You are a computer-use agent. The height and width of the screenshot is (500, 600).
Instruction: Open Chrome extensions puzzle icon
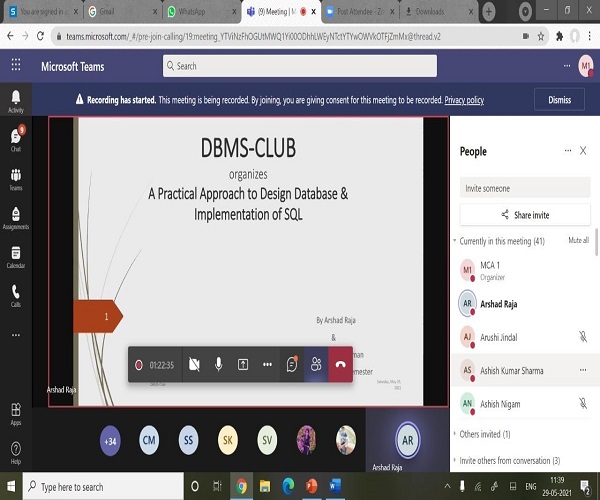click(559, 36)
